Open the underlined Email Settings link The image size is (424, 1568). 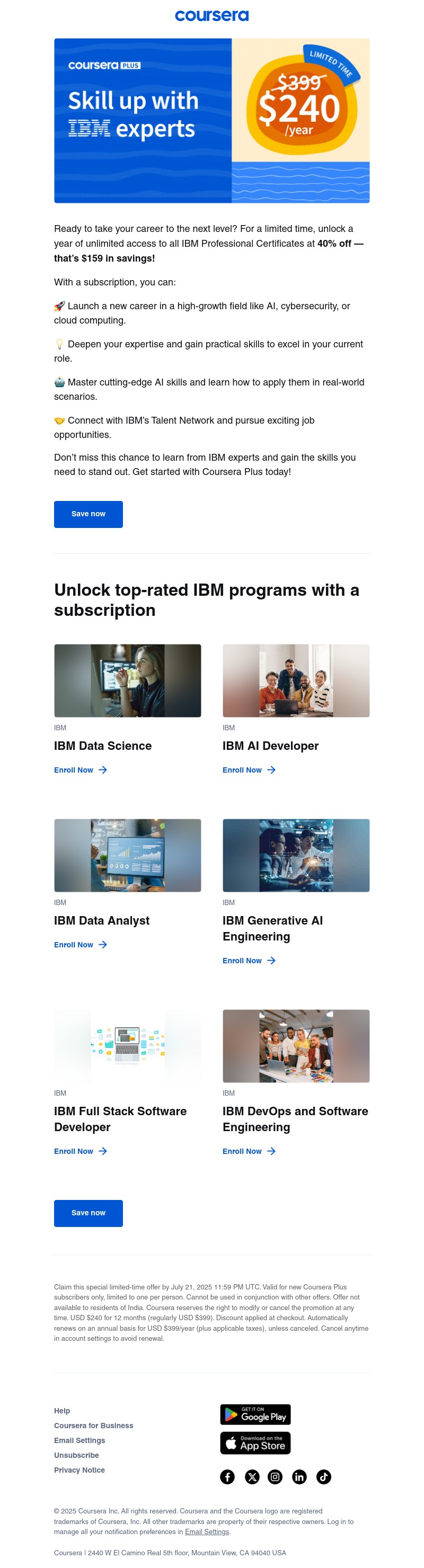coord(207,1531)
